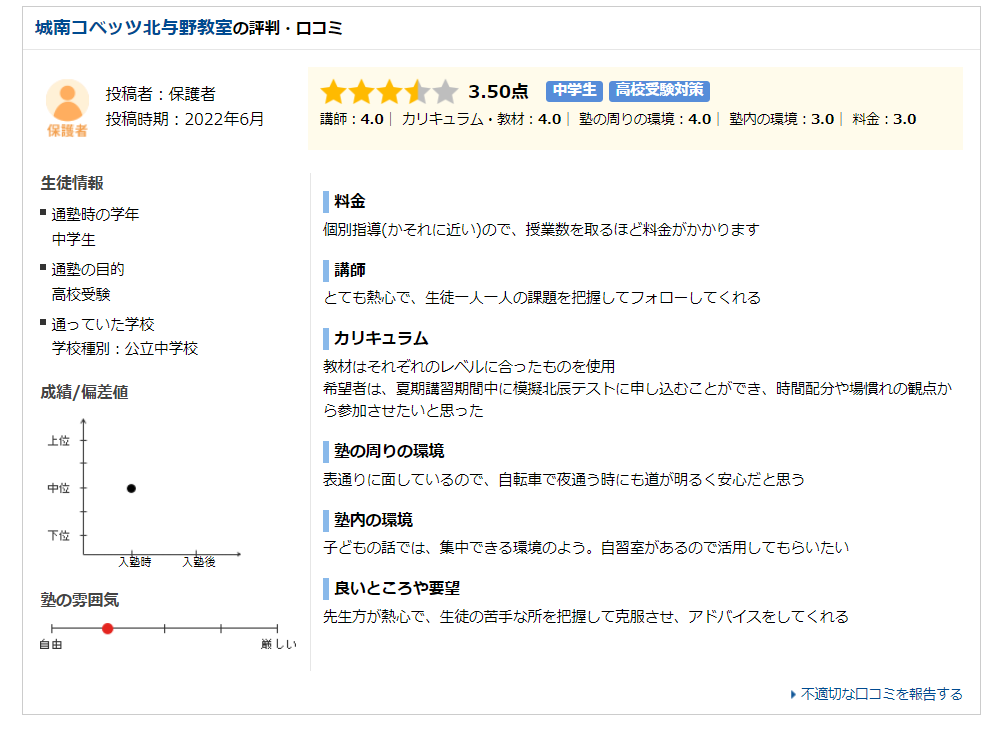The height and width of the screenshot is (730, 996).
Task: Click the 入塾後 axis label
Action: click(199, 562)
